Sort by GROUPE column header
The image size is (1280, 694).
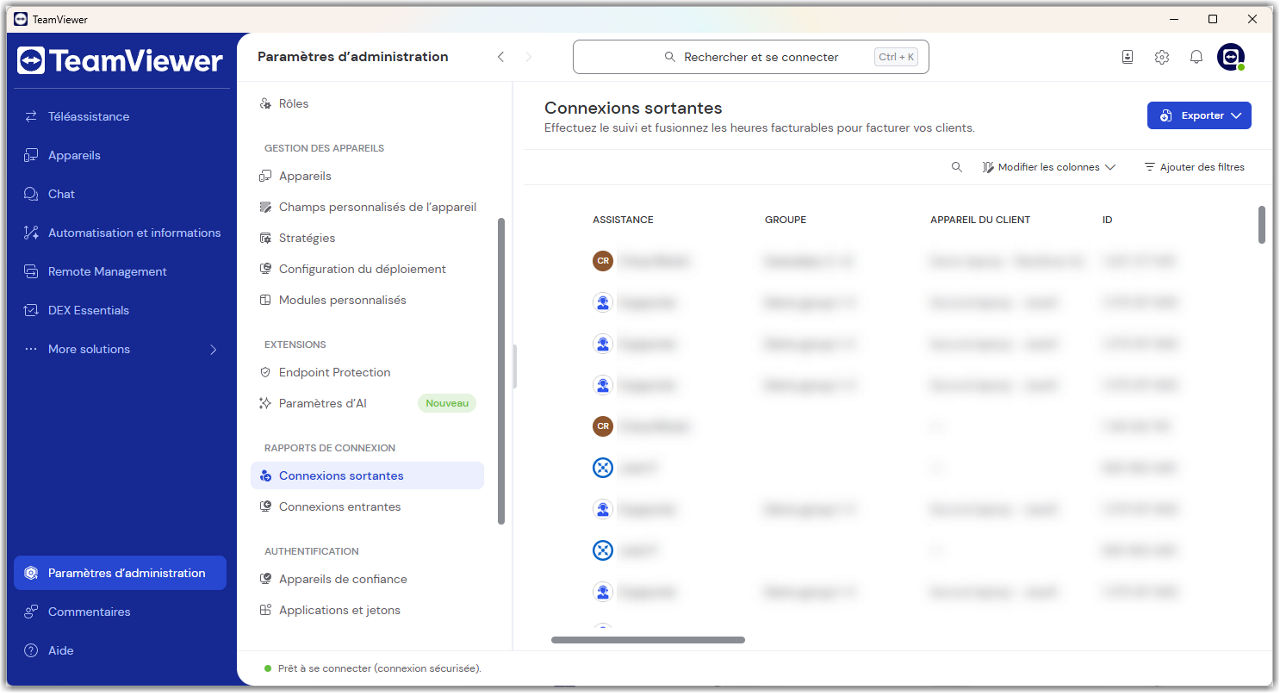pos(785,220)
